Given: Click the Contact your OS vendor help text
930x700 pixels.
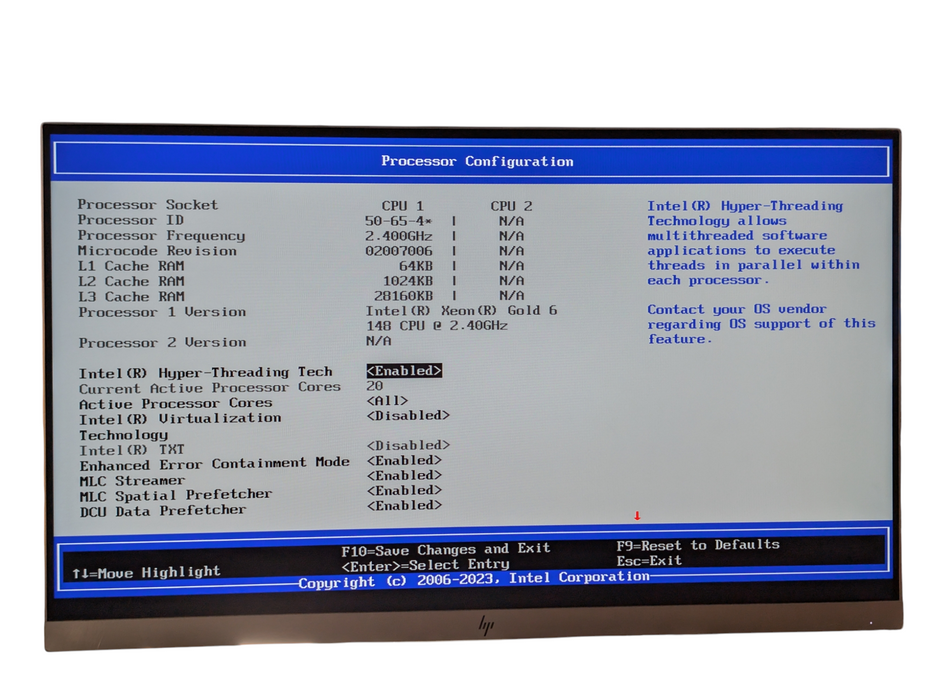Looking at the screenshot, I should (762, 324).
